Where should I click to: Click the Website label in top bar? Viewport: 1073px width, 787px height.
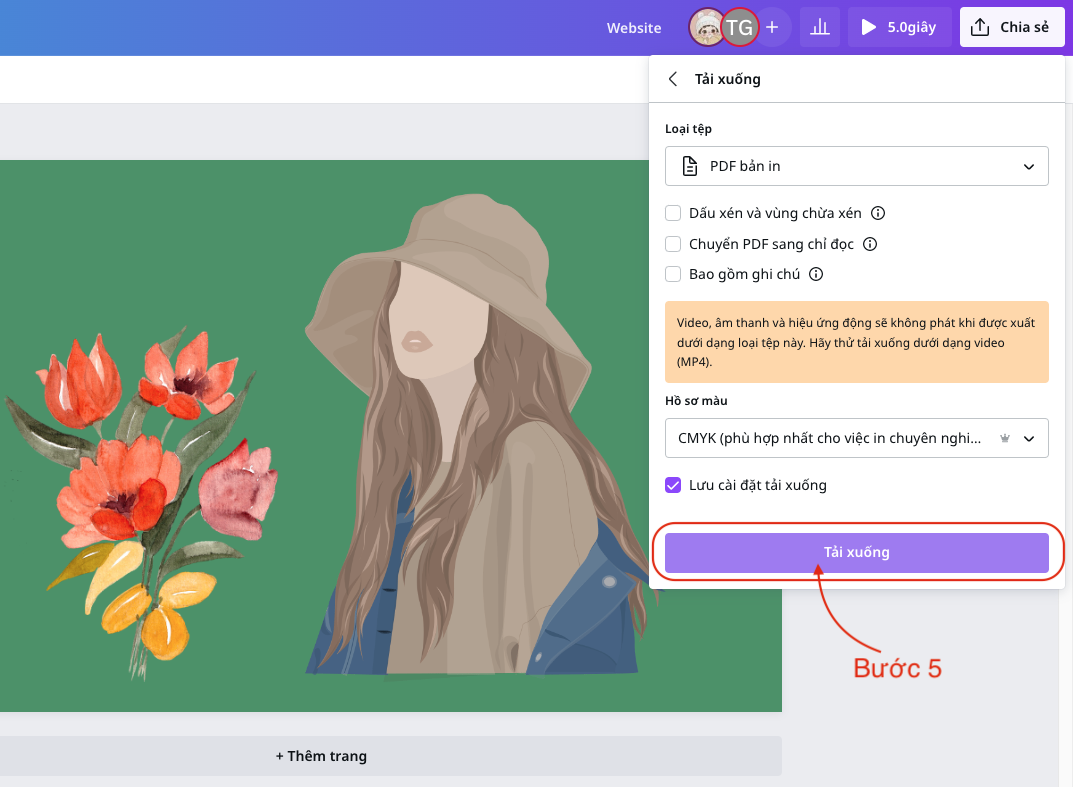(634, 28)
